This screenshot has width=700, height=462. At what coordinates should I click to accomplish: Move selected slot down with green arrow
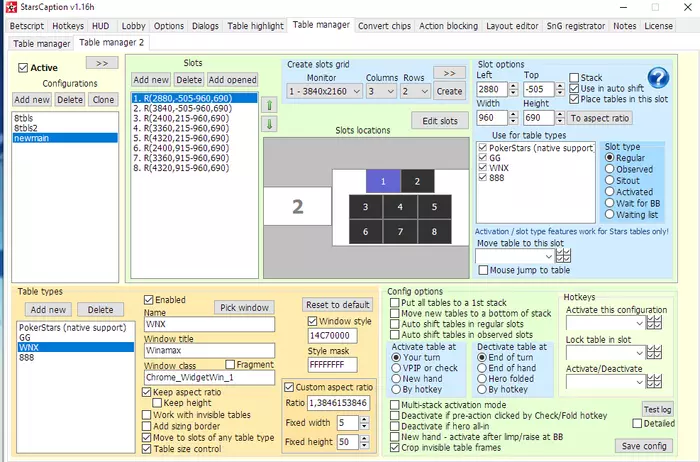269,124
